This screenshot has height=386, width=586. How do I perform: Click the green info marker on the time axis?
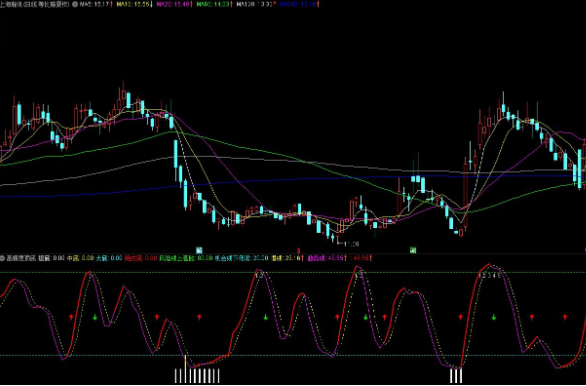tap(413, 250)
